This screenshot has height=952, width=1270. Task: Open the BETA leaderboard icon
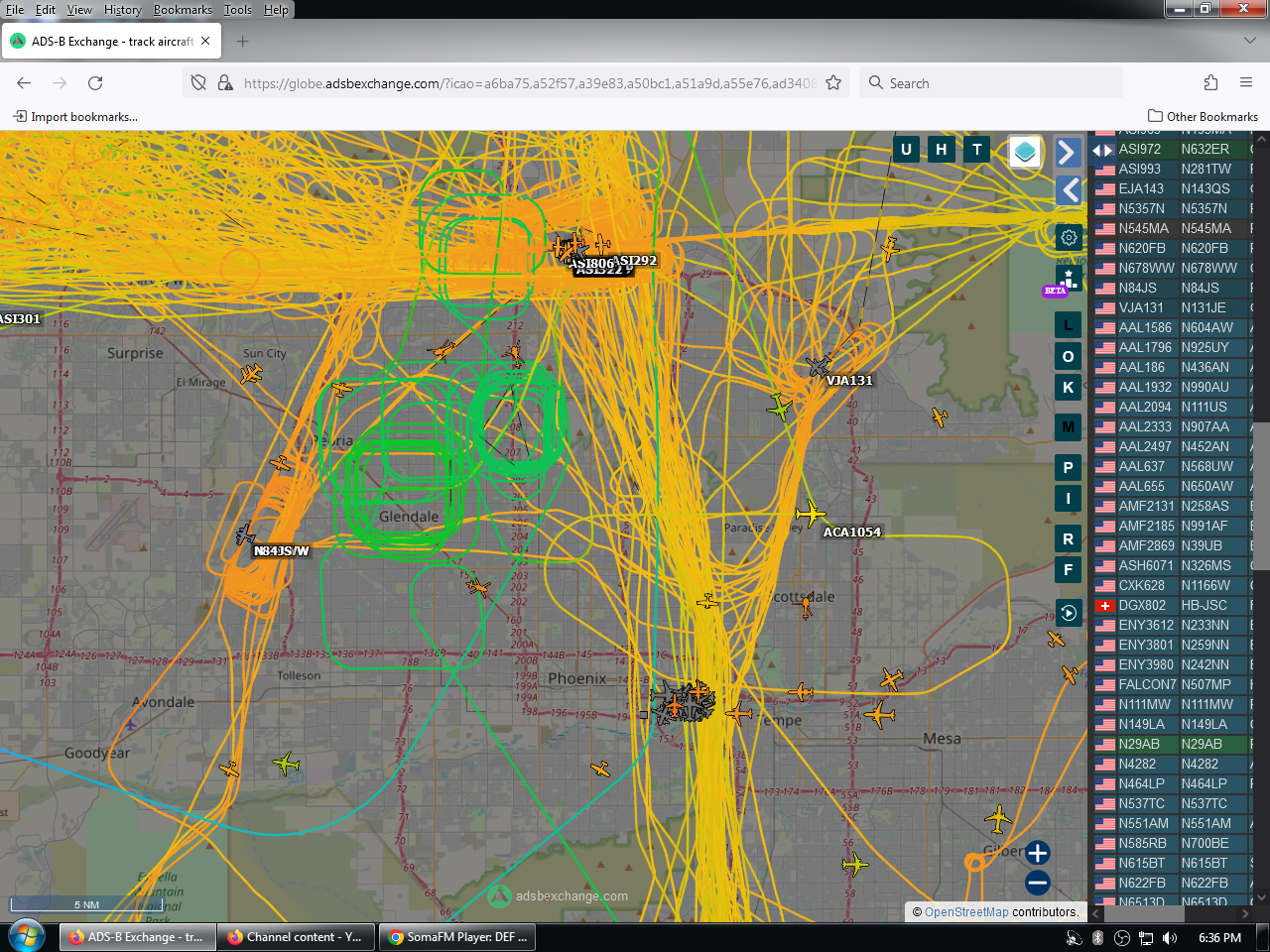[1068, 279]
